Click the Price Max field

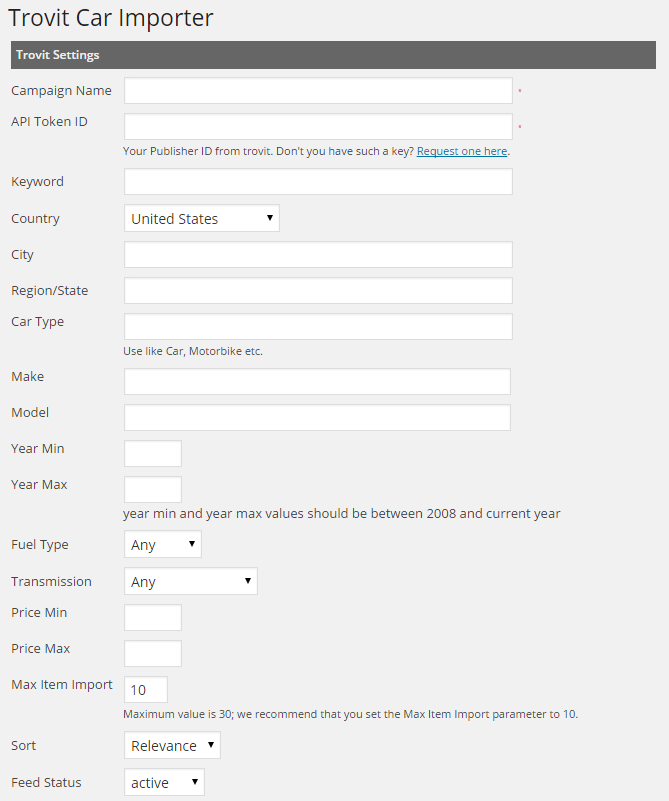[x=153, y=654]
